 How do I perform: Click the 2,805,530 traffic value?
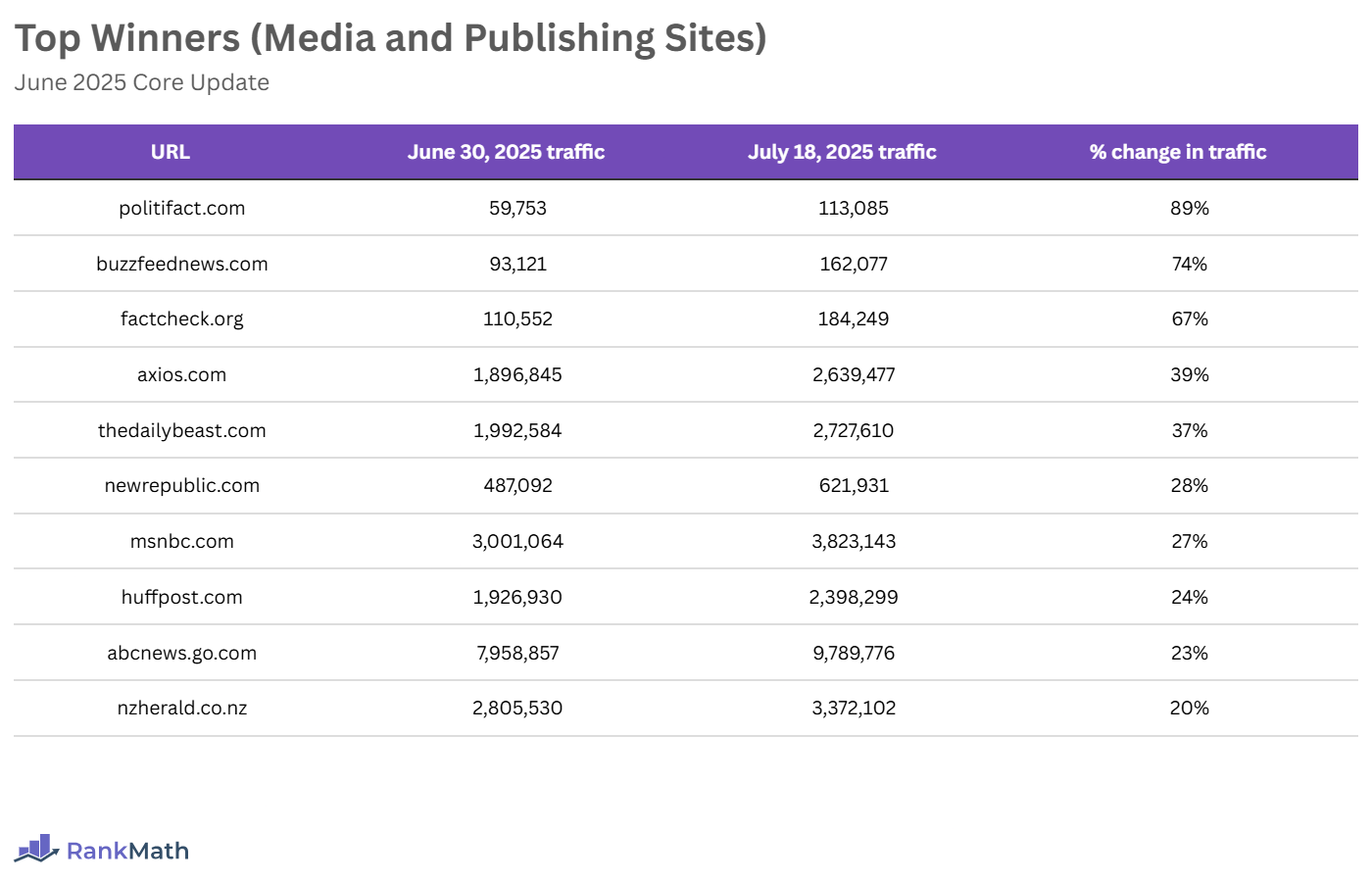(517, 708)
